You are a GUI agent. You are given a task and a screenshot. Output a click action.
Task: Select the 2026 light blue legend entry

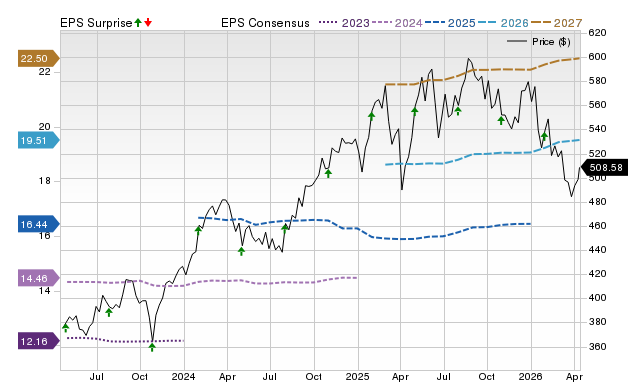pyautogui.click(x=503, y=23)
